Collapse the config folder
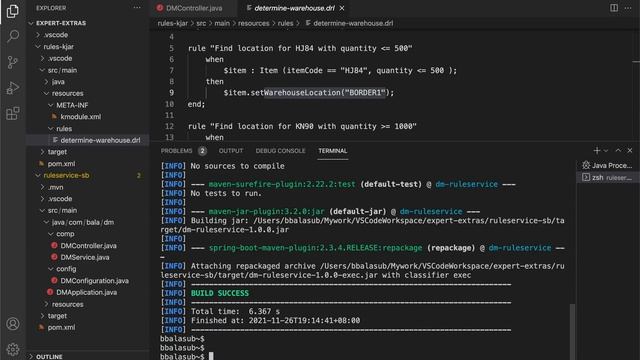Viewport: 640px width, 360px height. coord(66,269)
